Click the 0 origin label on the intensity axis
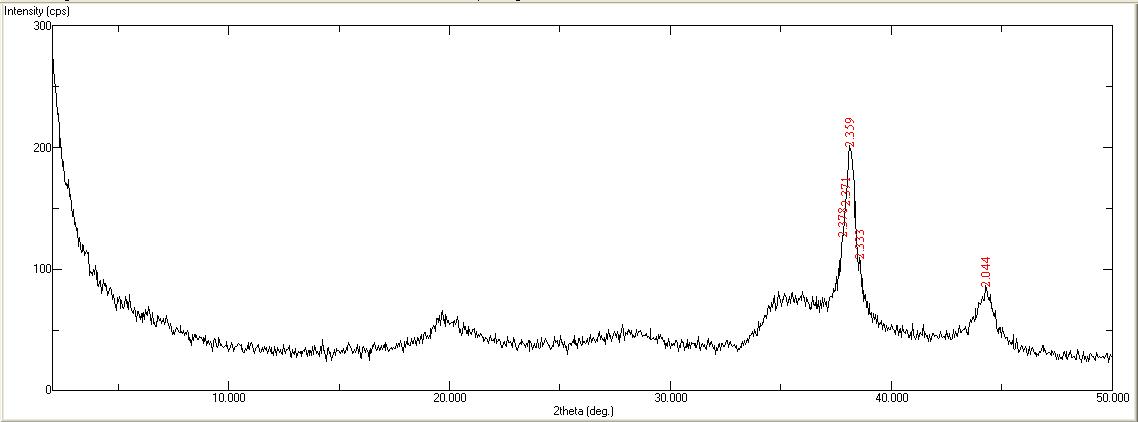Image resolution: width=1138 pixels, height=422 pixels. [x=46, y=390]
